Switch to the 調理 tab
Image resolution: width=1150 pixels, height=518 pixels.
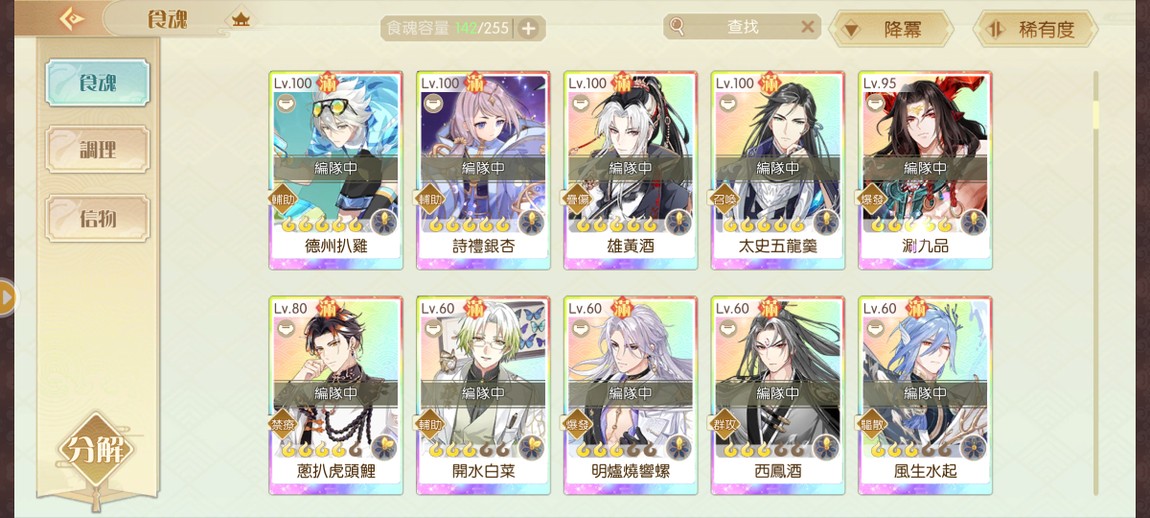click(x=98, y=150)
